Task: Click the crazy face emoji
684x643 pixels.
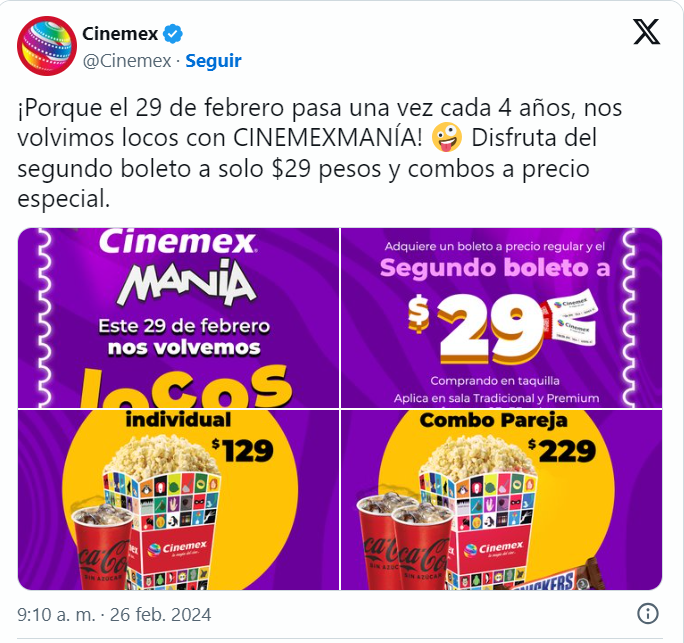Action: (447, 137)
